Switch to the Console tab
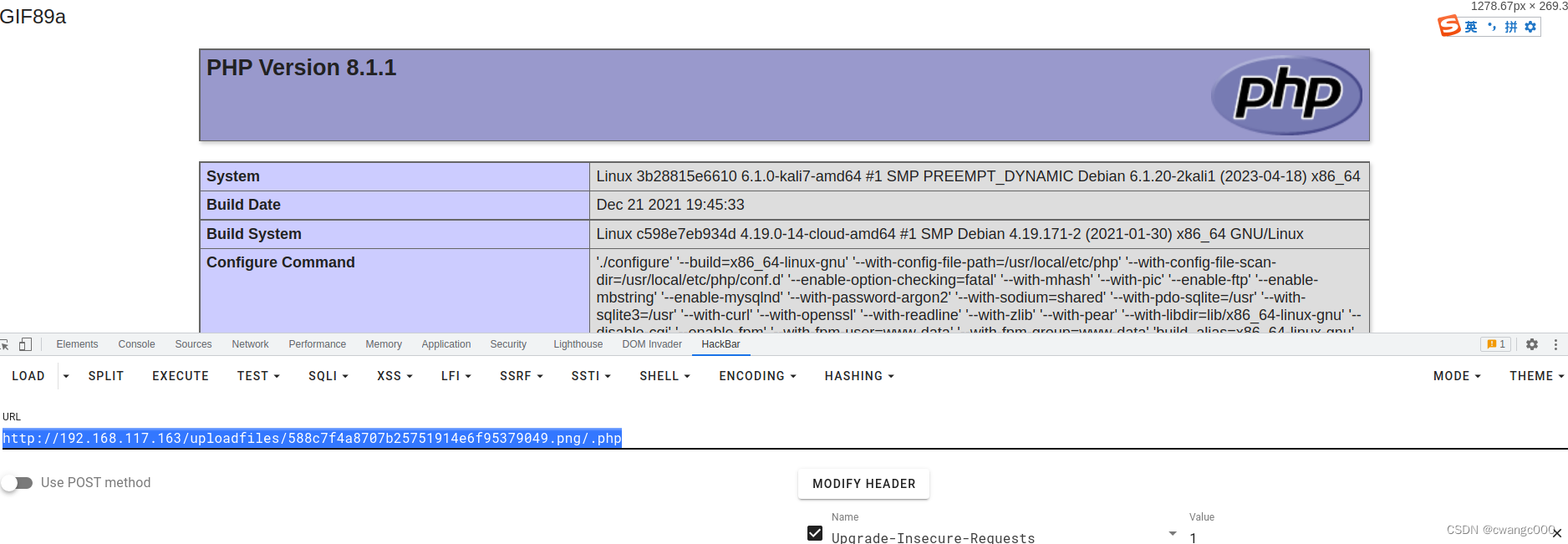 (136, 344)
